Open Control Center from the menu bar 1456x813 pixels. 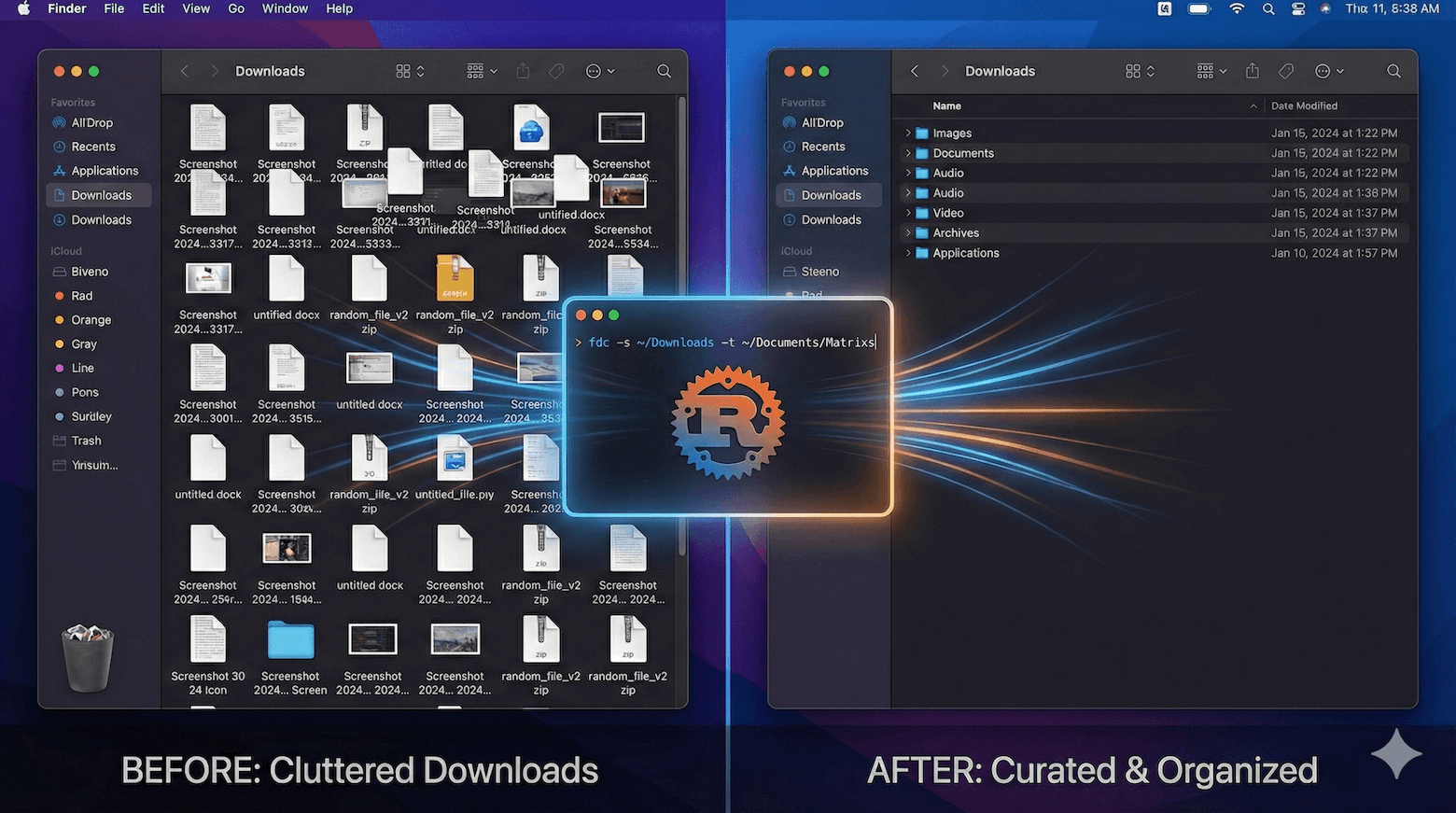coord(1298,8)
